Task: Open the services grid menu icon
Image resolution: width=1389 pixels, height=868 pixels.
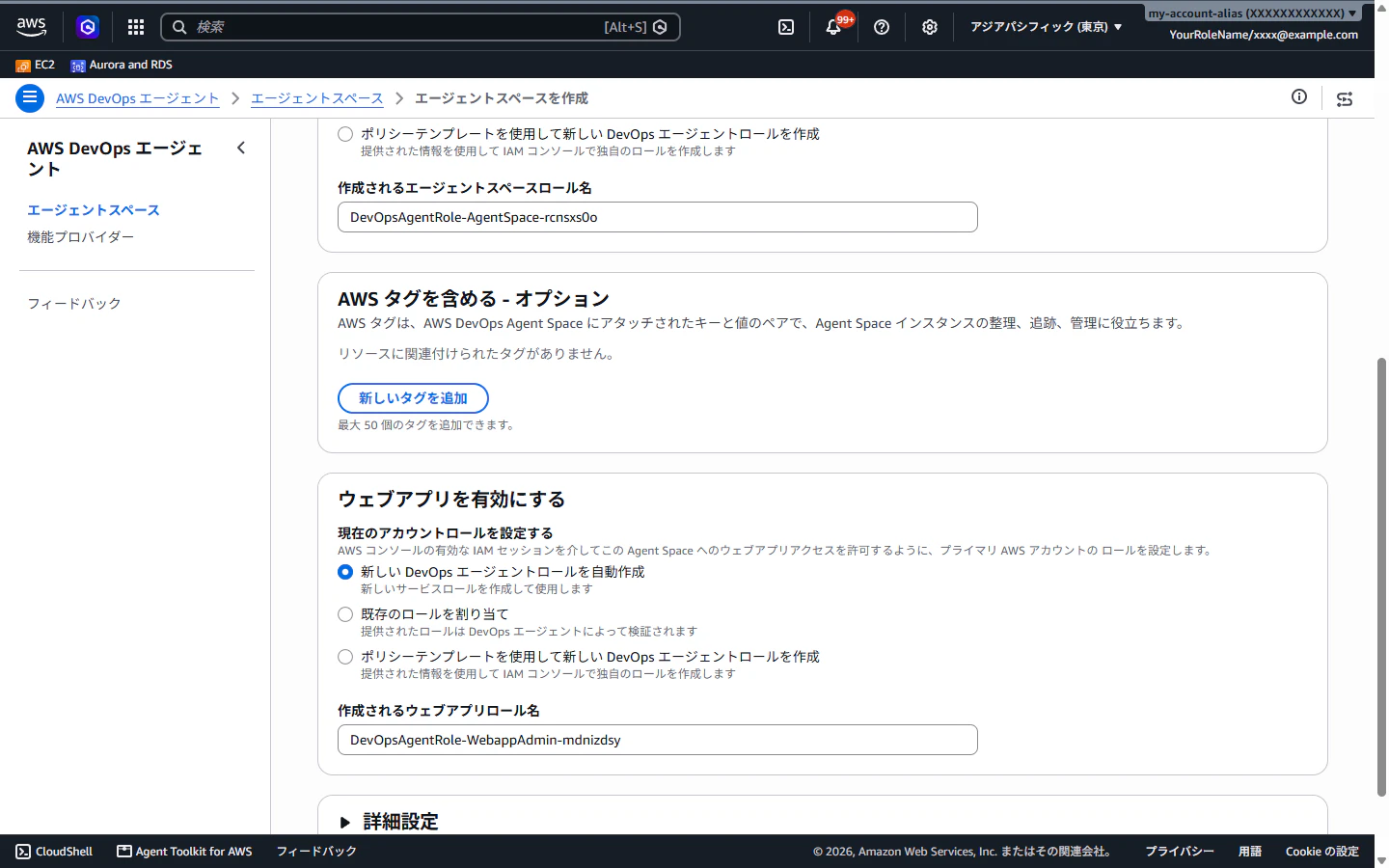Action: (x=136, y=27)
